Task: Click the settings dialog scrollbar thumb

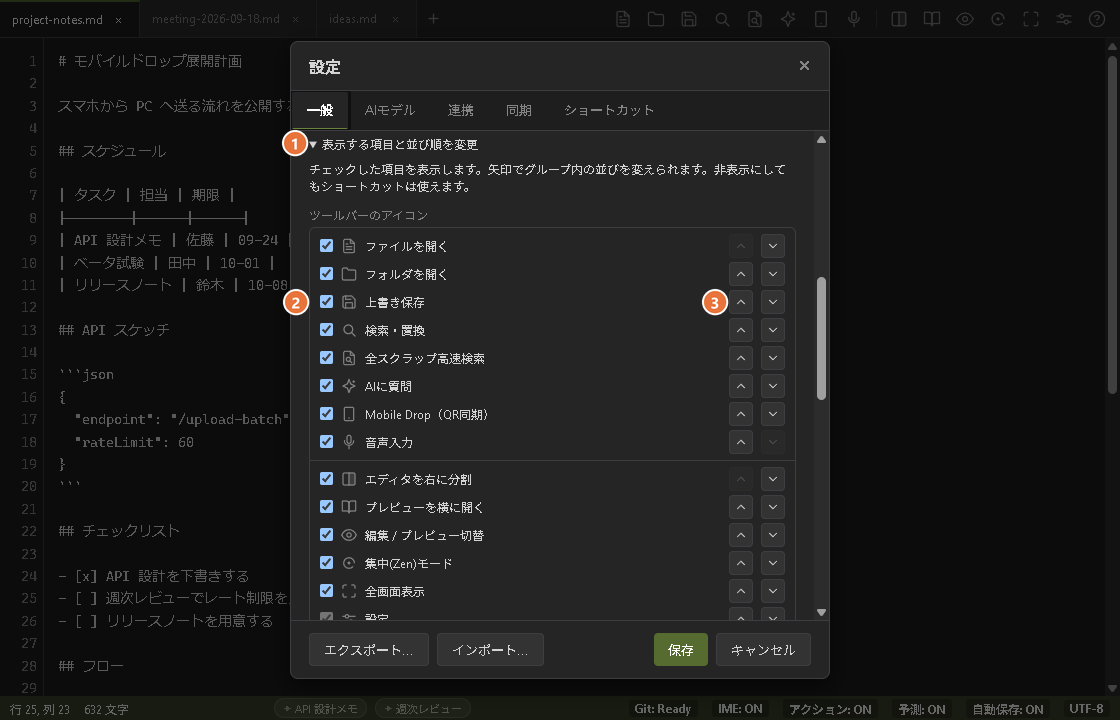Action: coord(821,338)
